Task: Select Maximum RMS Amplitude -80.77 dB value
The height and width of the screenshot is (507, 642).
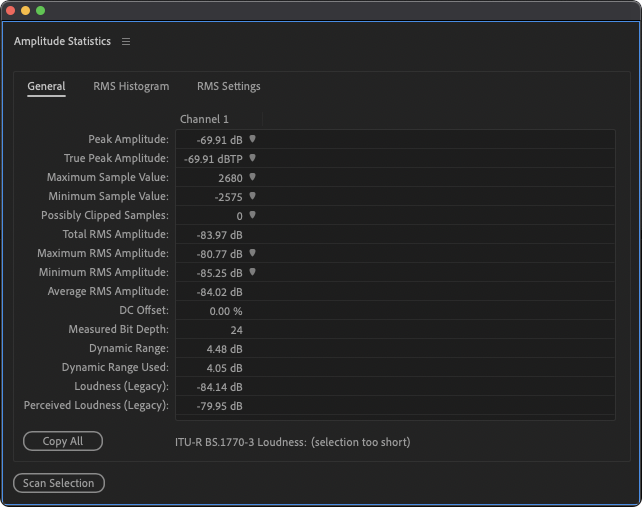Action: pyautogui.click(x=219, y=254)
